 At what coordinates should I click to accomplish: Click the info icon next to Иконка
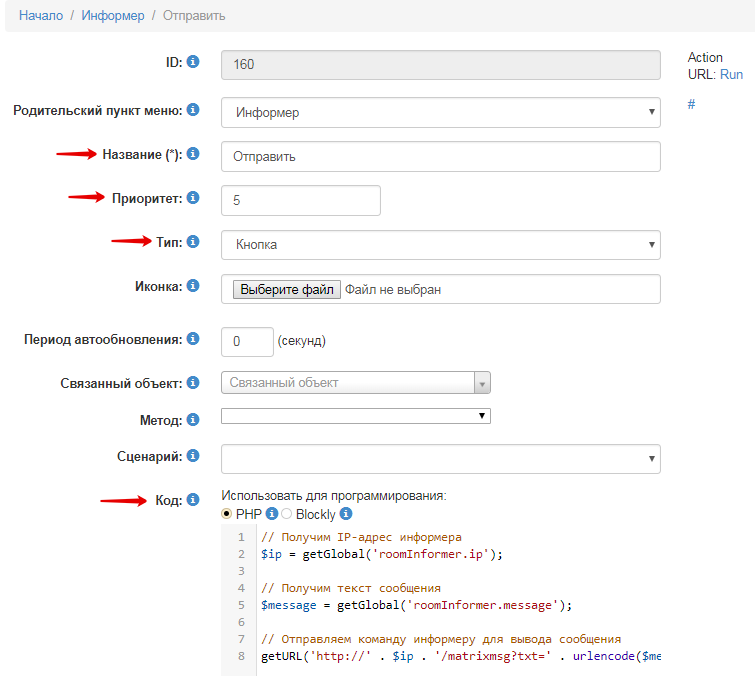click(x=193, y=286)
